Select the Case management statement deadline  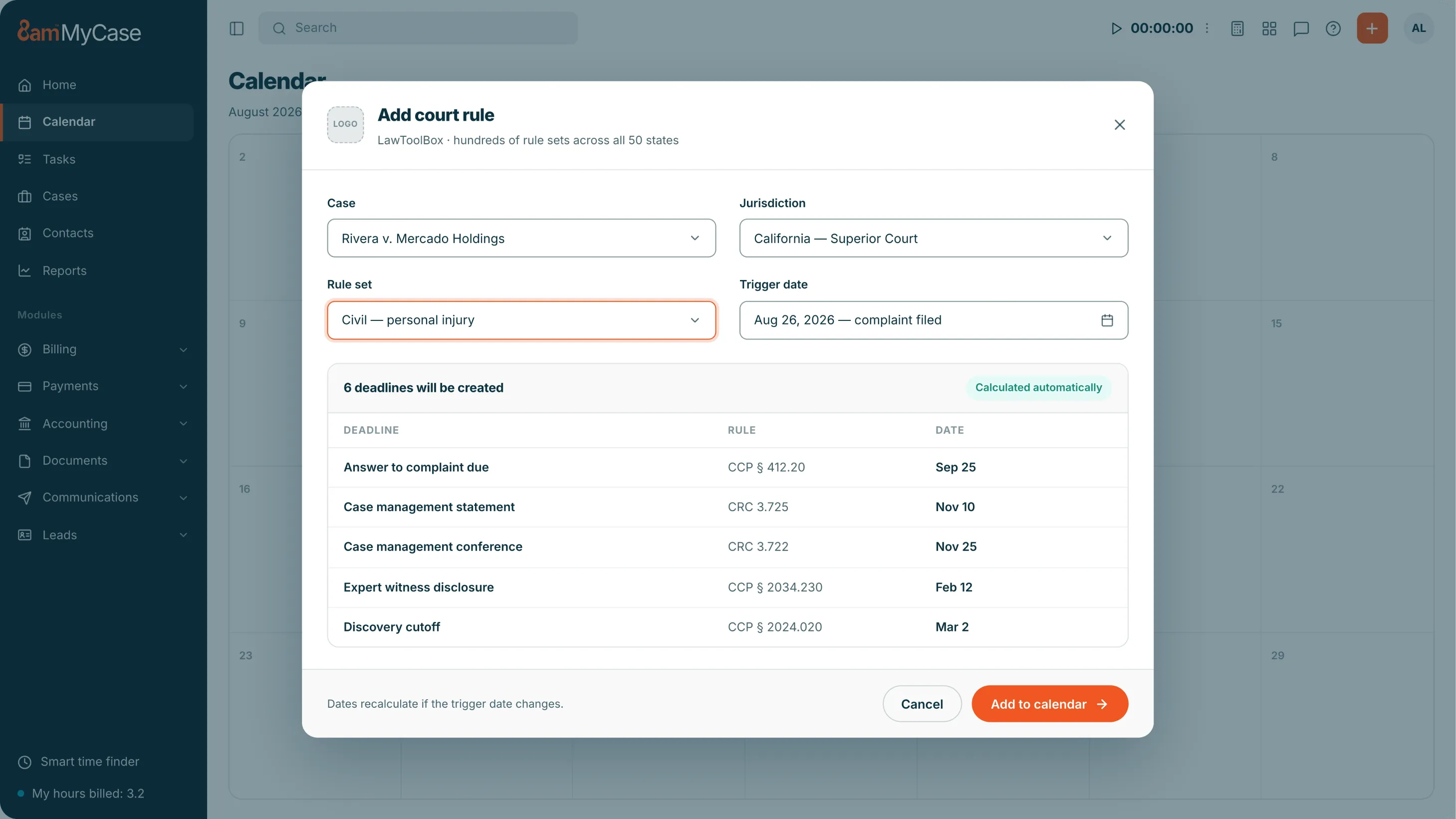pyautogui.click(x=429, y=507)
